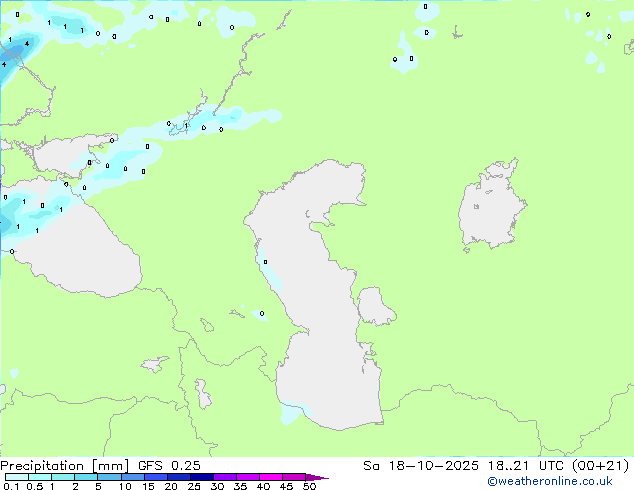Click the legend label '0.1'
Screen dimensions: 634x490
pyautogui.click(x=11, y=486)
